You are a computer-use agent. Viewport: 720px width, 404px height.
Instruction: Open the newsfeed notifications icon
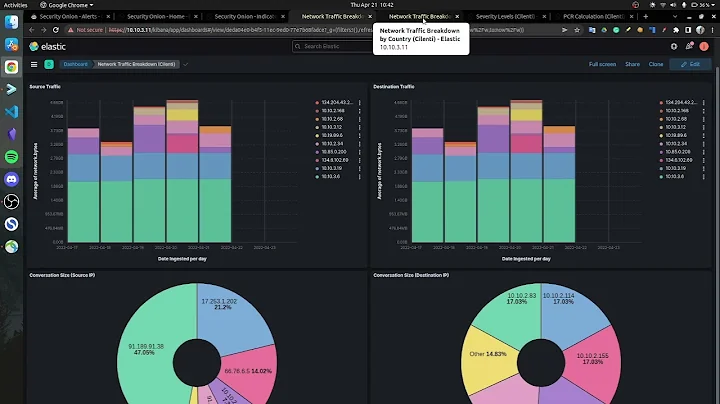click(689, 46)
